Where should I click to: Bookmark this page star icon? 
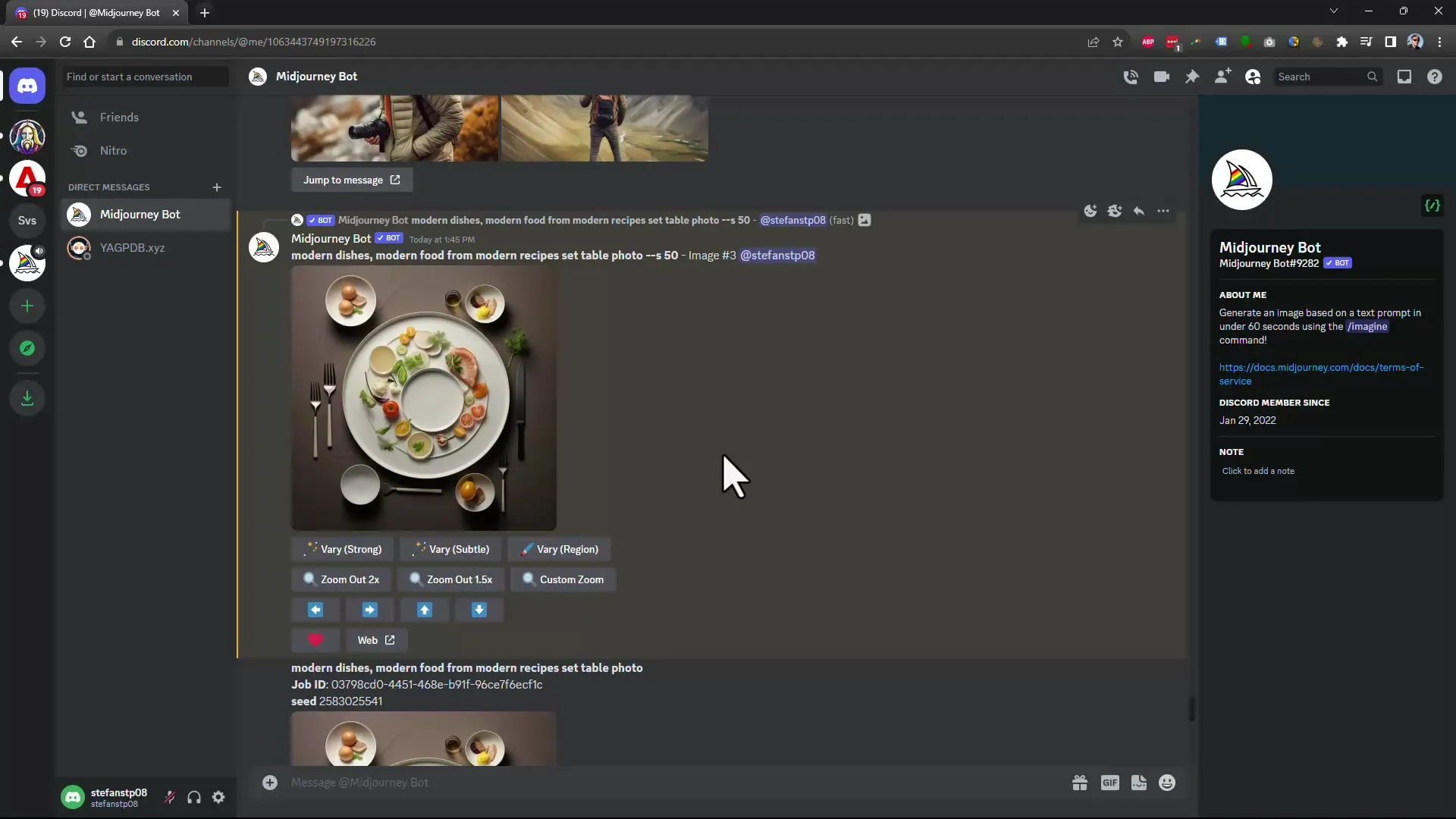pyautogui.click(x=1118, y=42)
